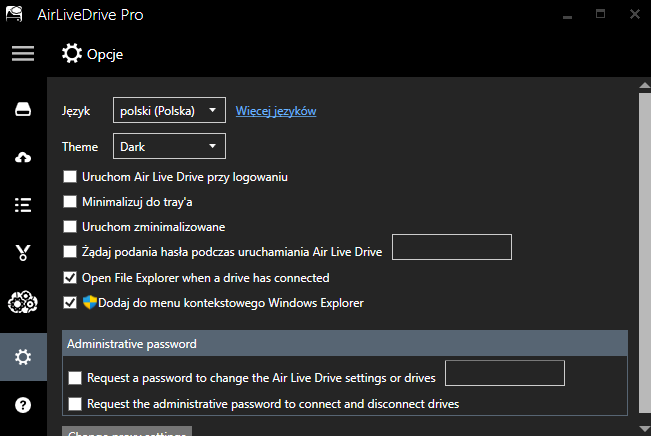Maximize the AirLiveDrive Pro window
Viewport: 651px width, 436px height.
tap(600, 14)
